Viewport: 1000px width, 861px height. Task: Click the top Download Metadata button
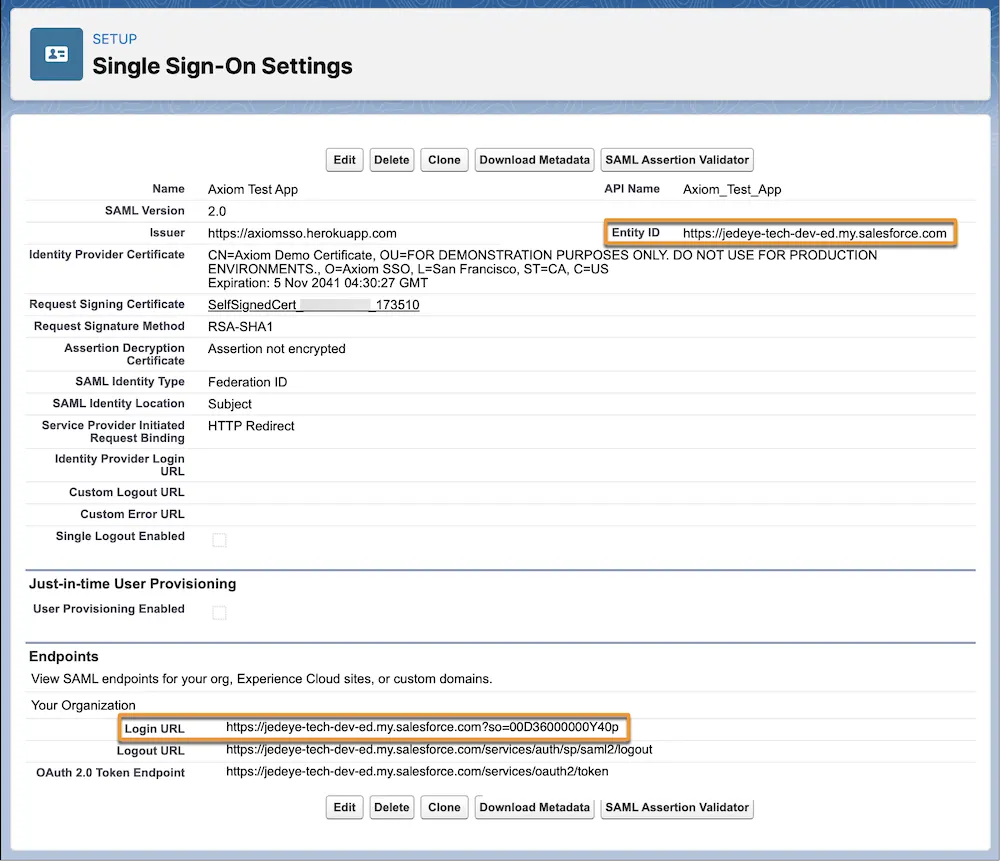pos(534,160)
